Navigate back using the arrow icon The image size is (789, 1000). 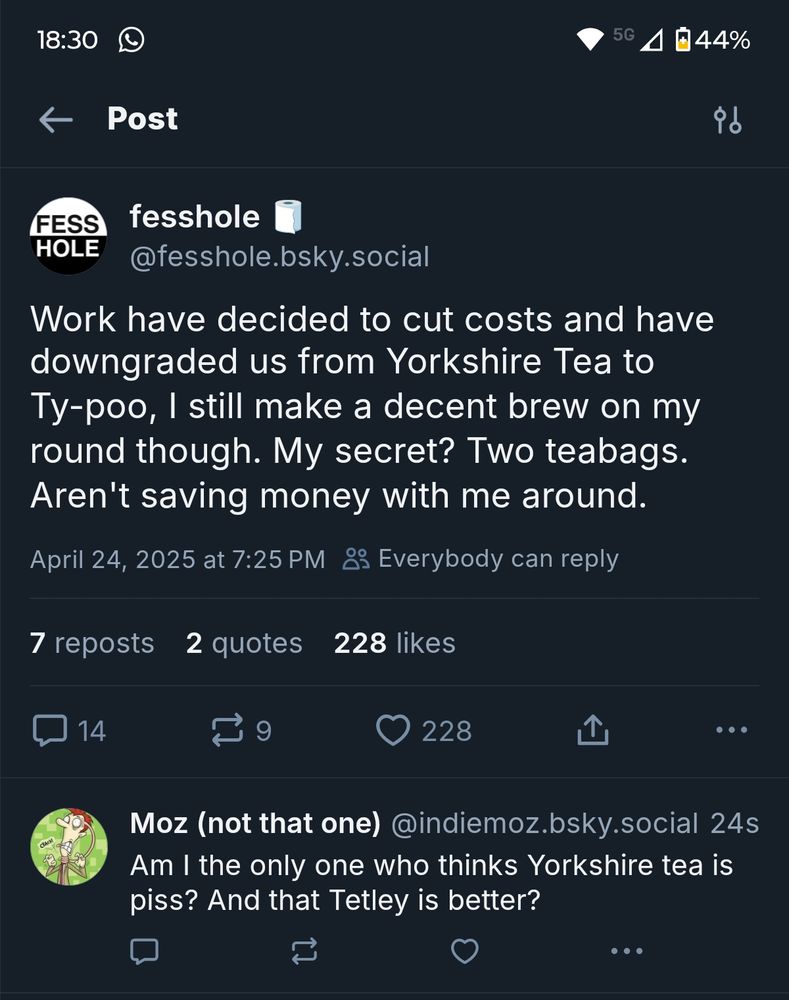tap(56, 119)
